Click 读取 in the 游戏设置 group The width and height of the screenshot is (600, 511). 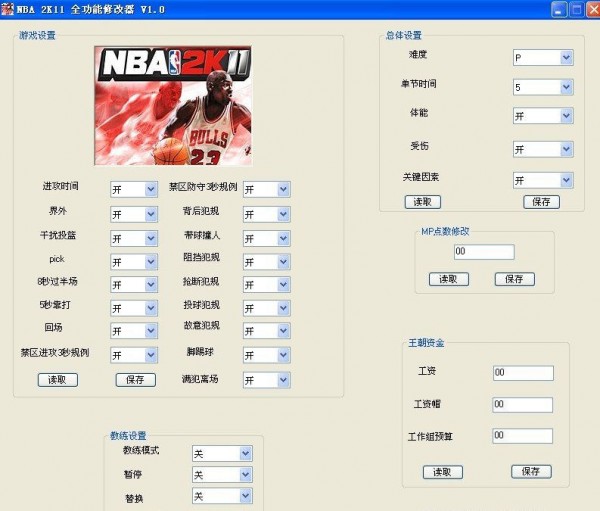58,380
